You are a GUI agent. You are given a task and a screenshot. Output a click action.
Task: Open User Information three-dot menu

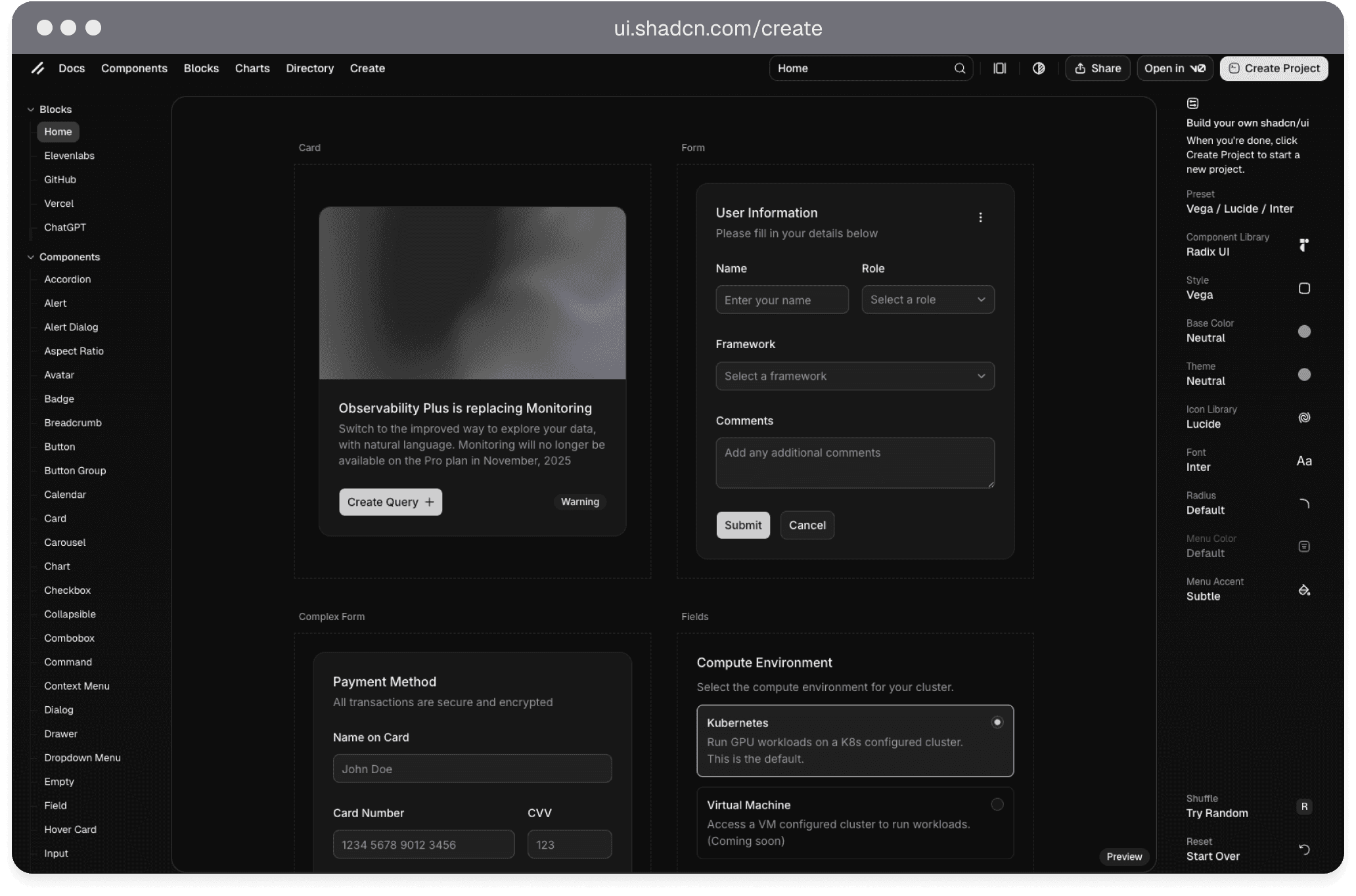point(980,217)
